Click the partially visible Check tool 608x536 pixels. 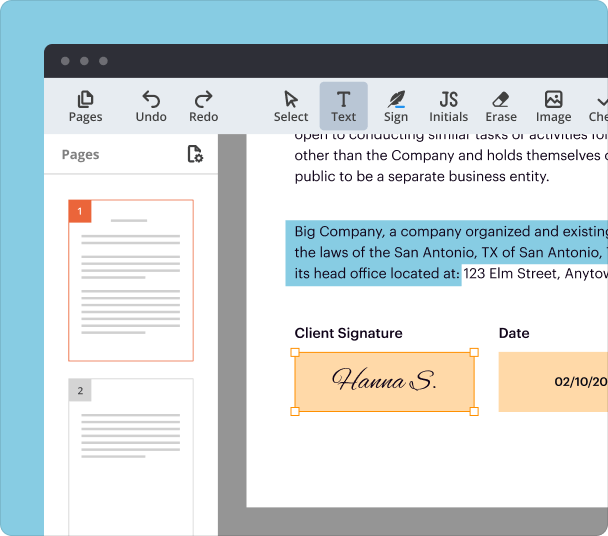tap(598, 106)
